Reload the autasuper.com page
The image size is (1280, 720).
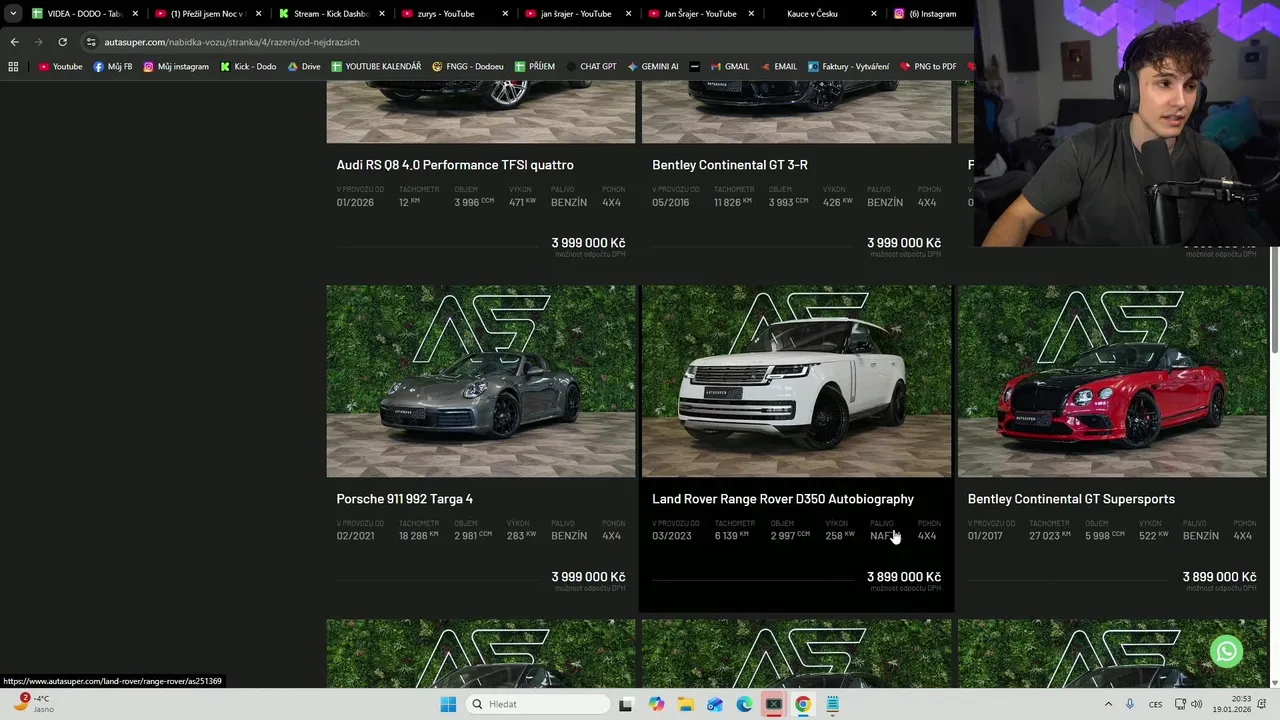pos(62,42)
